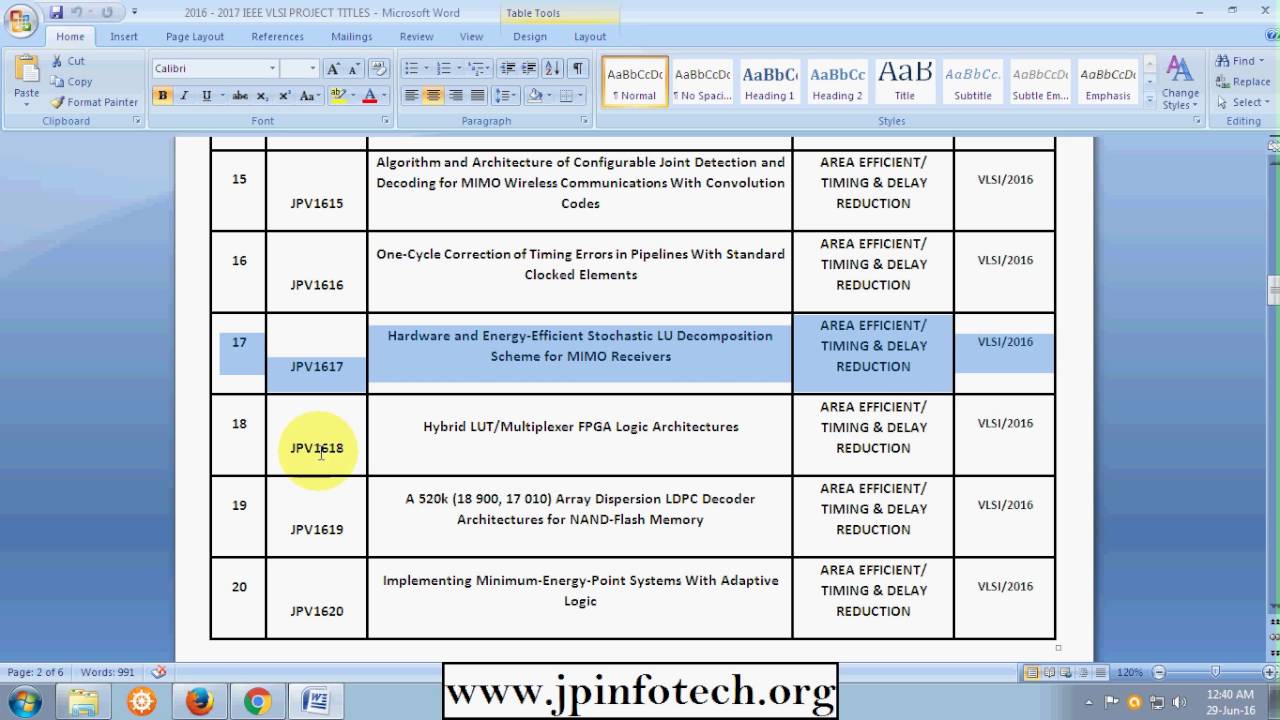Sort the selected text alphabetically

click(553, 68)
